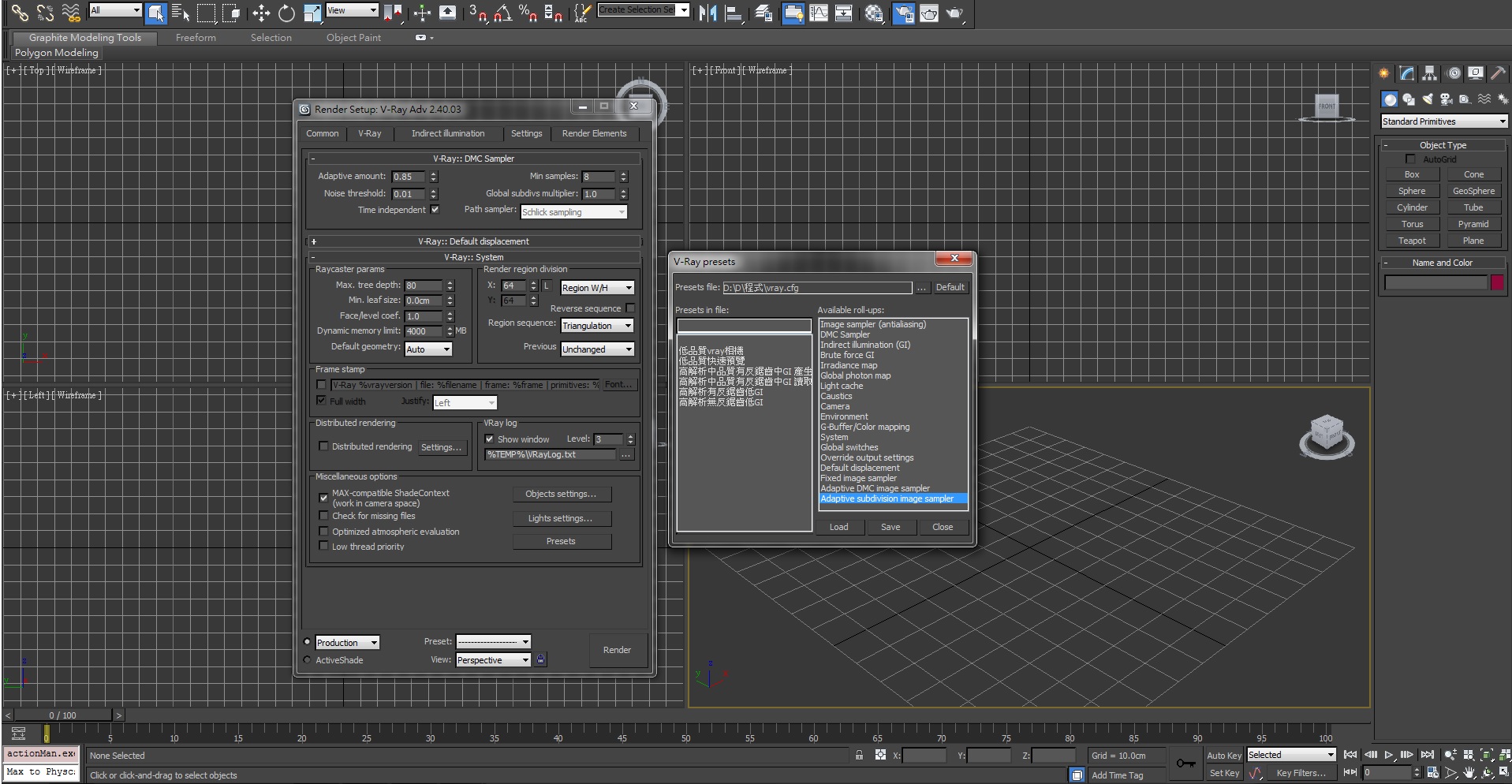Click the Select and Link chain icon

pyautogui.click(x=20, y=13)
